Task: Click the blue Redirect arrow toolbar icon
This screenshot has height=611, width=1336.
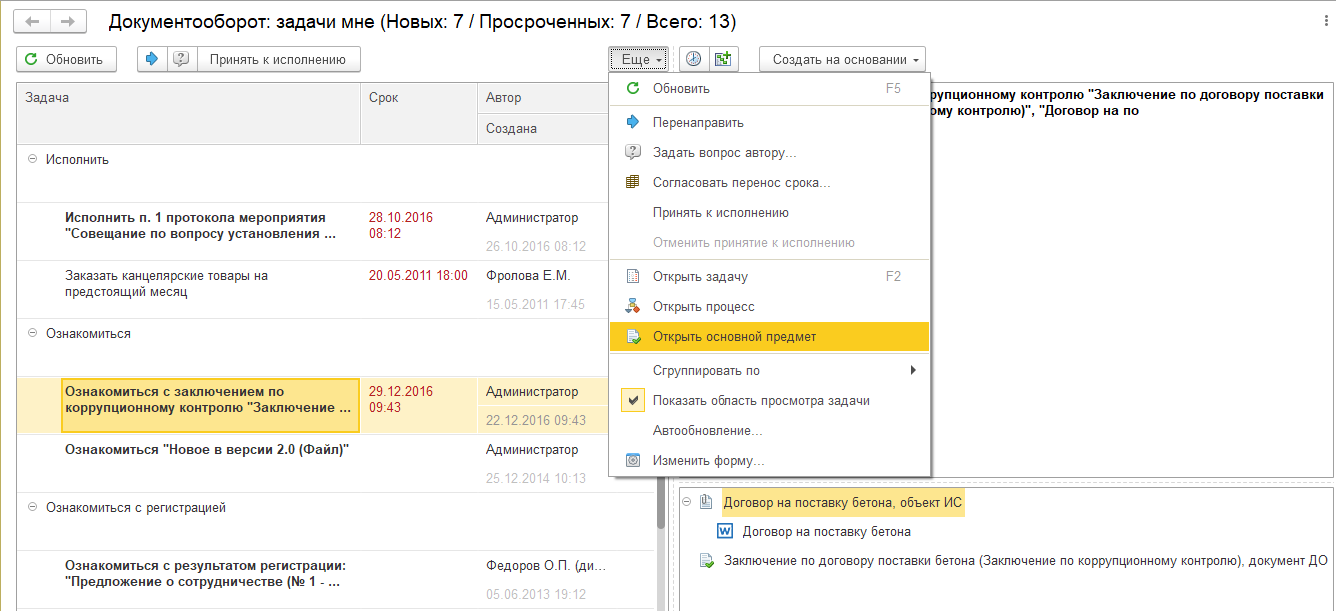Action: point(152,59)
